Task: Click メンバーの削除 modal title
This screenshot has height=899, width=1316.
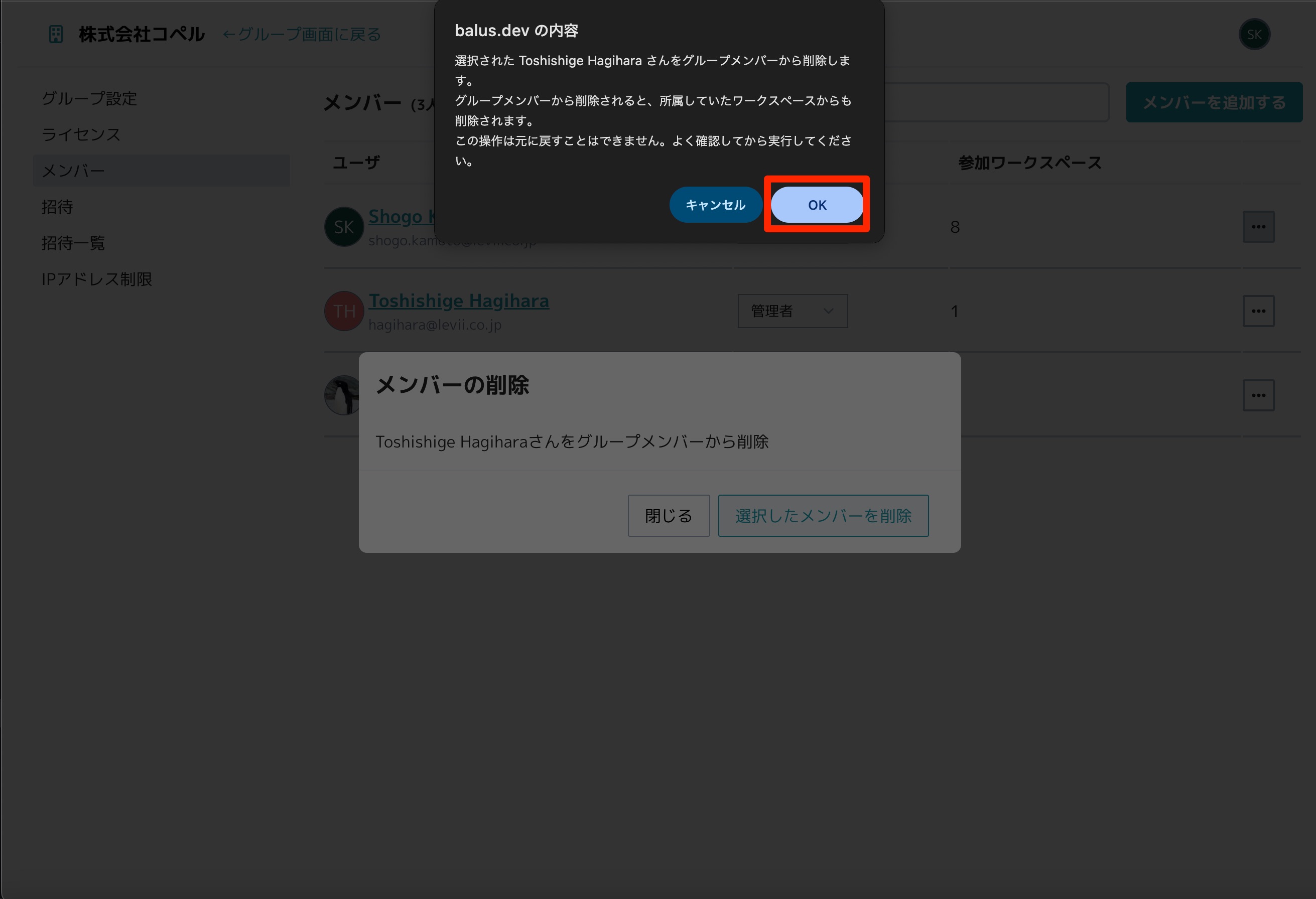Action: [x=452, y=385]
